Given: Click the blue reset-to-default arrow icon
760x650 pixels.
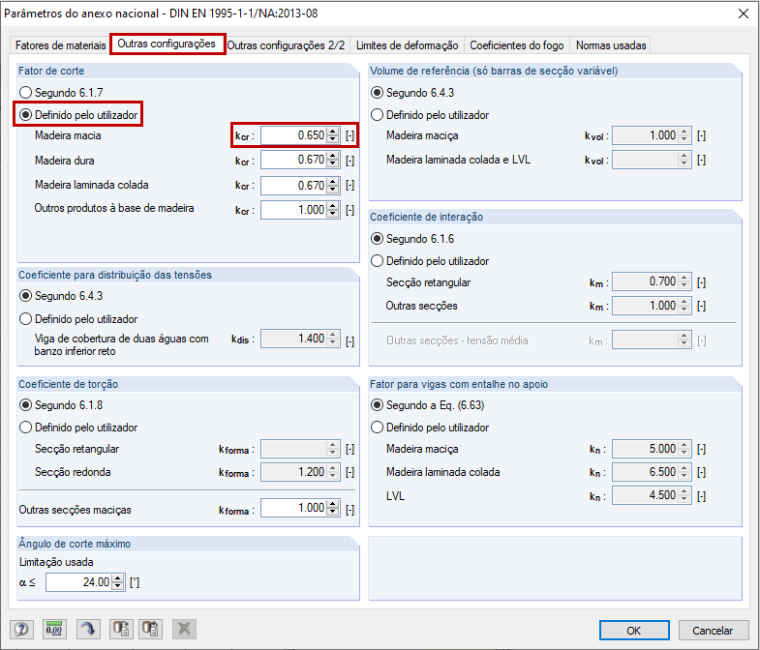Looking at the screenshot, I should (x=88, y=629).
